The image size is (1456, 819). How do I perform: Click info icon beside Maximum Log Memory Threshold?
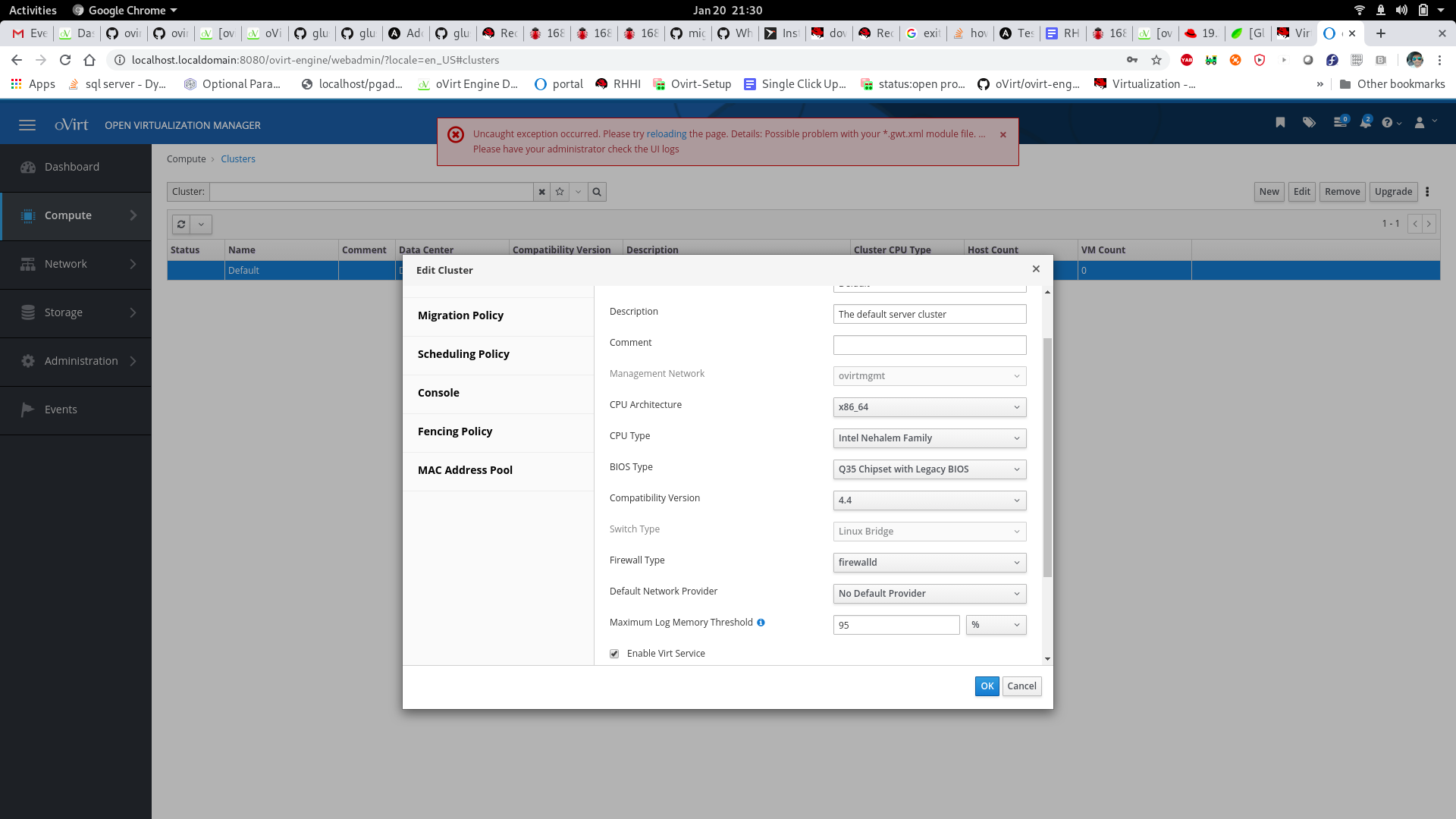pos(761,623)
